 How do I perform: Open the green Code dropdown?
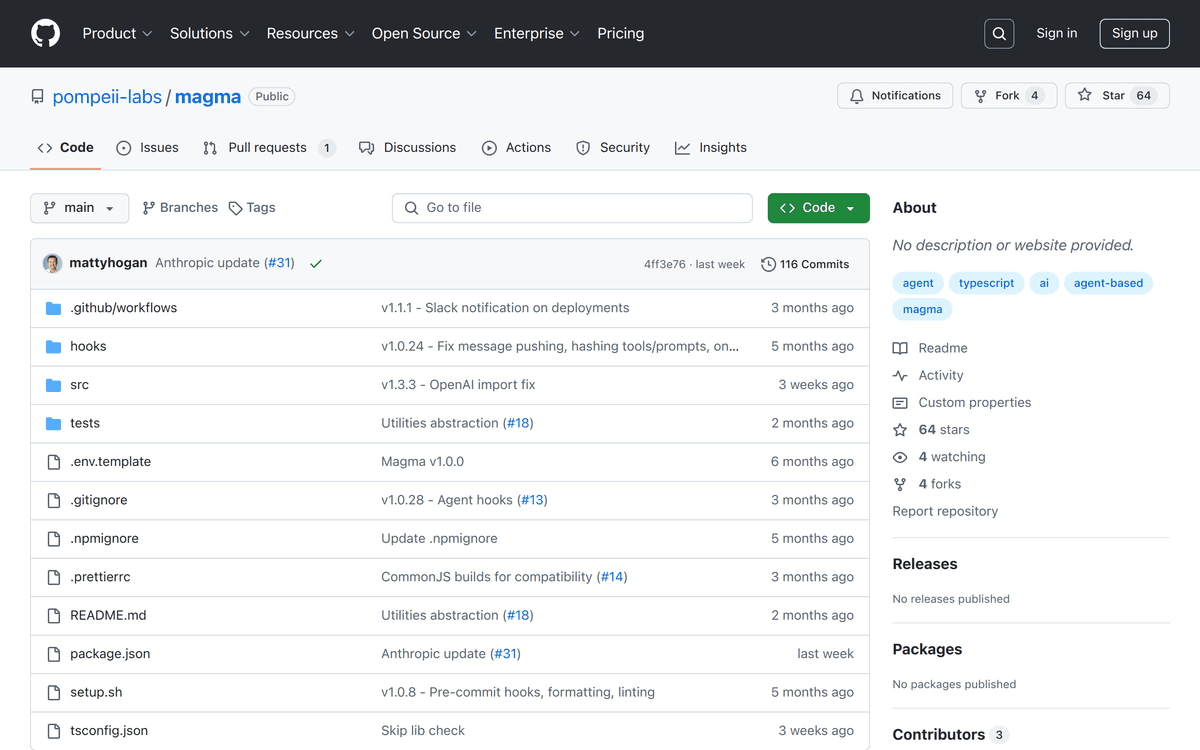(x=818, y=208)
